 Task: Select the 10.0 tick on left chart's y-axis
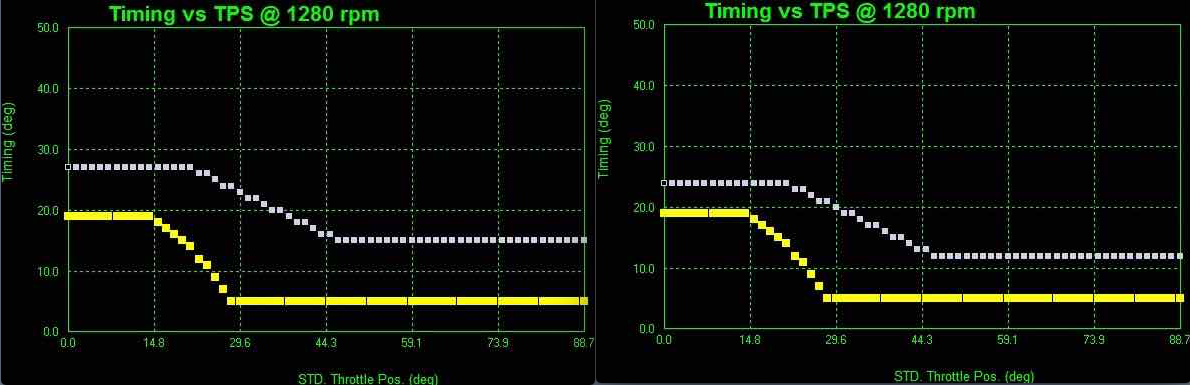click(48, 271)
